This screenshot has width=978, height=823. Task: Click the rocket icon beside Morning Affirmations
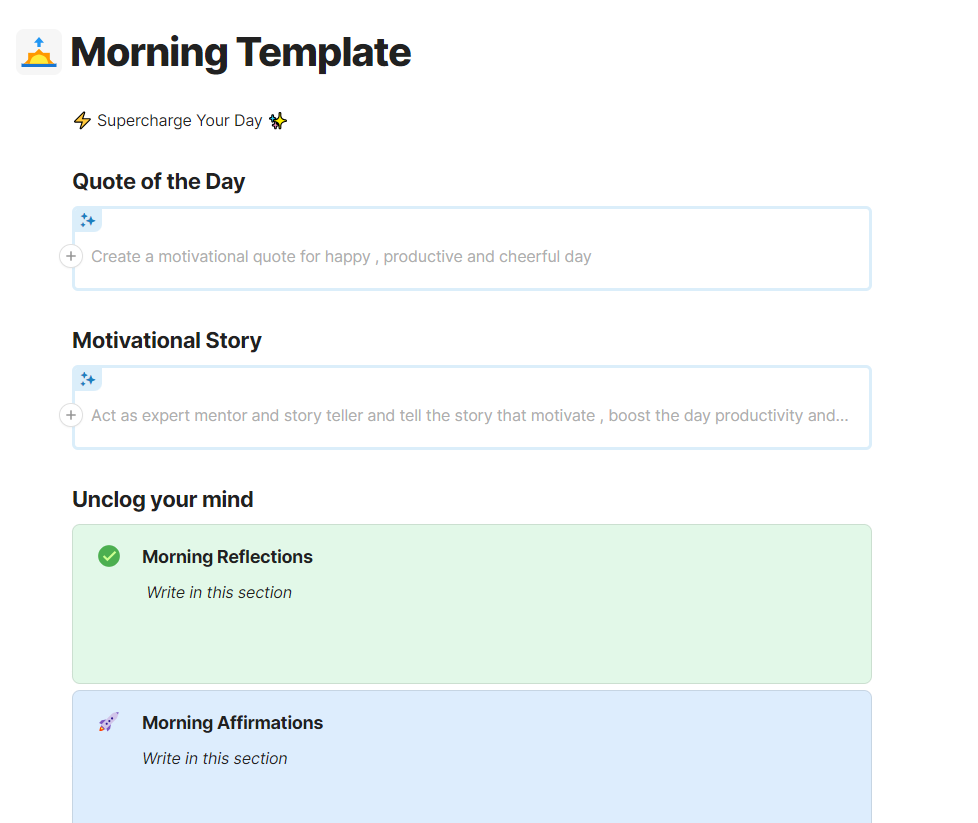click(109, 722)
